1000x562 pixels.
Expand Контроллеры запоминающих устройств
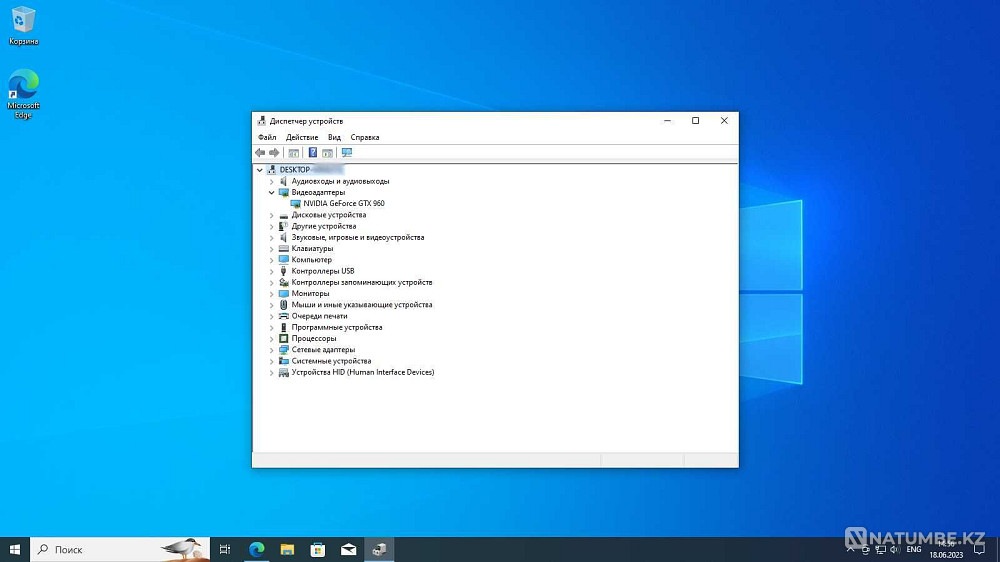(272, 283)
